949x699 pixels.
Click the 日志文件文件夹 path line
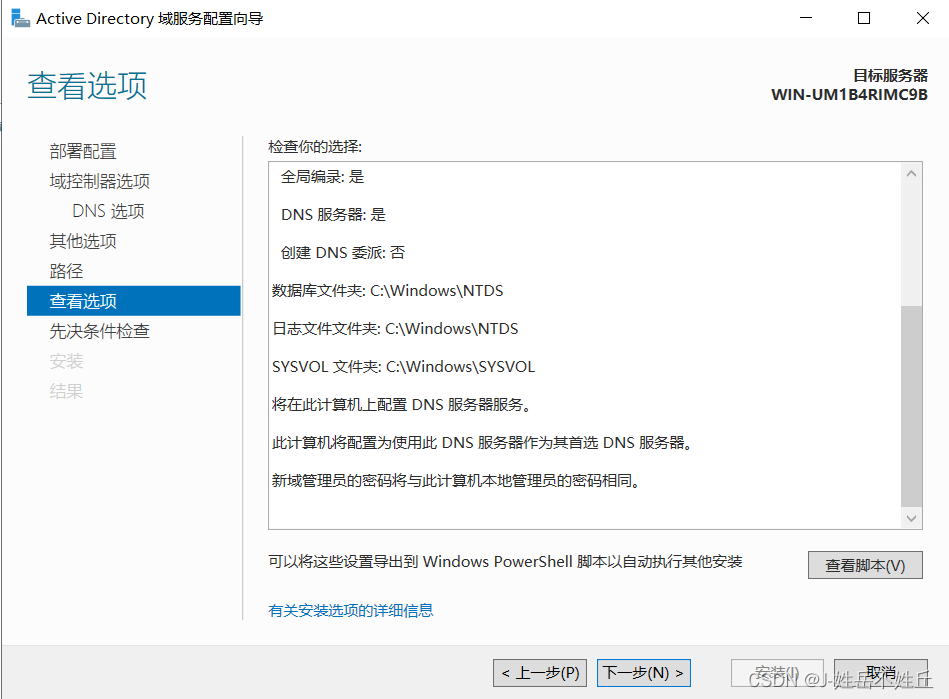pos(395,329)
